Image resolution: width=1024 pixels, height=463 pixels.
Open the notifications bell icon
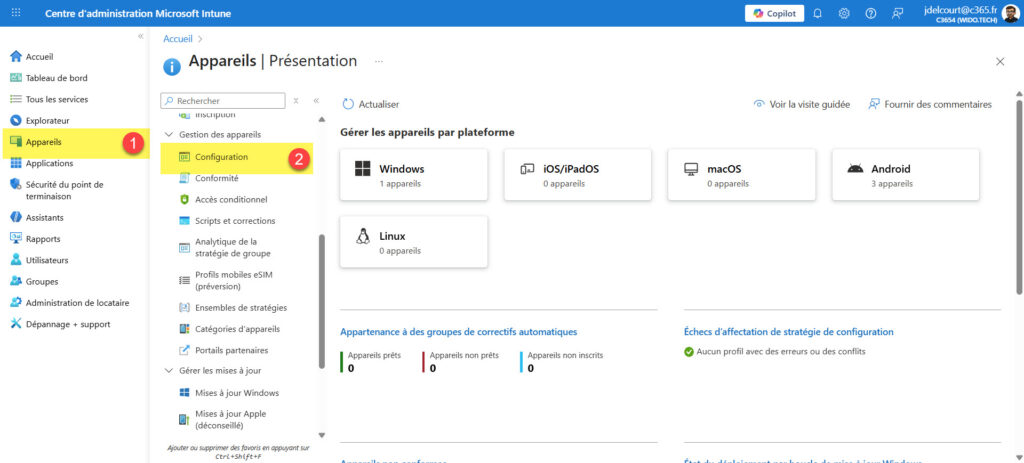click(x=818, y=13)
